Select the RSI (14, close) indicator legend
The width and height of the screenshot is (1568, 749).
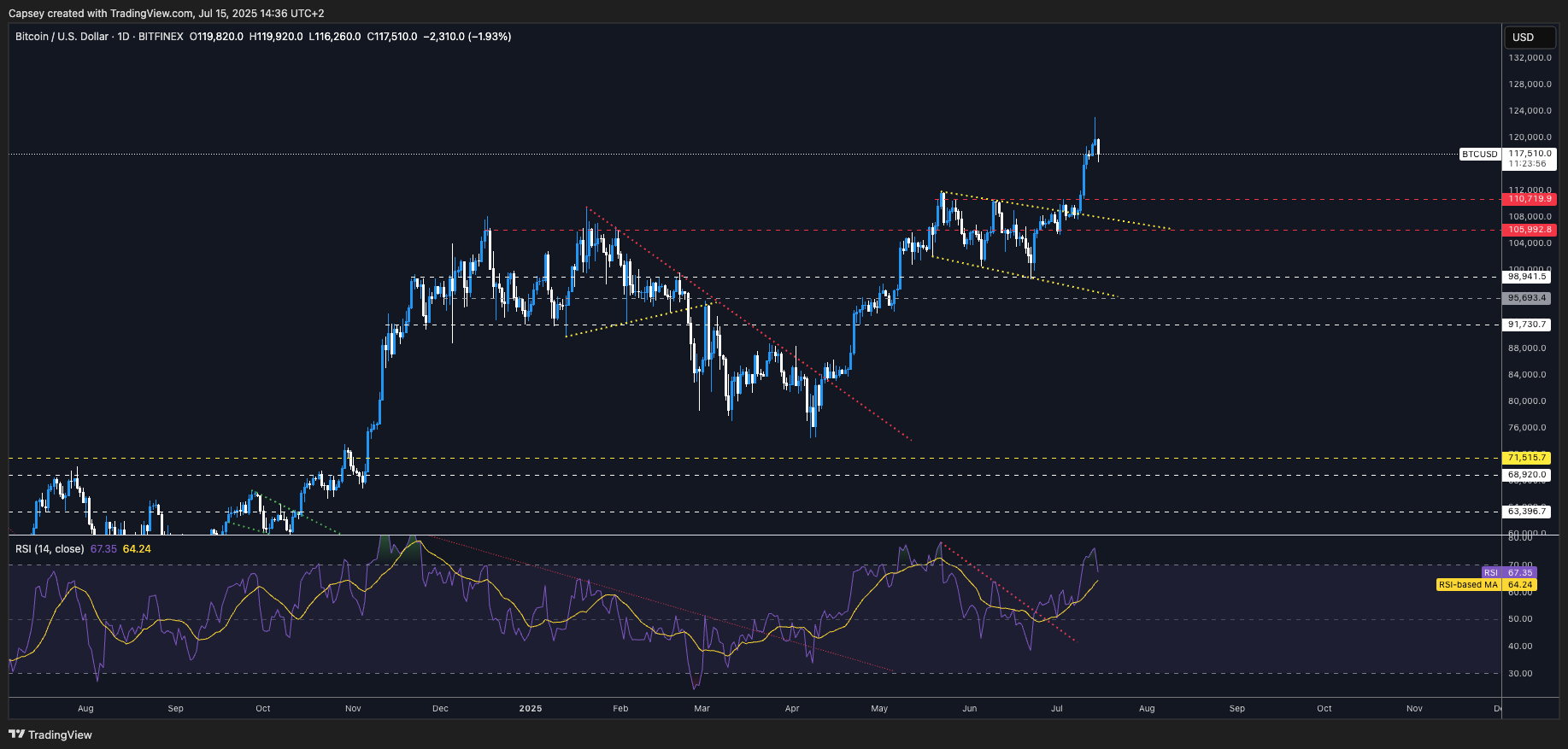point(50,549)
